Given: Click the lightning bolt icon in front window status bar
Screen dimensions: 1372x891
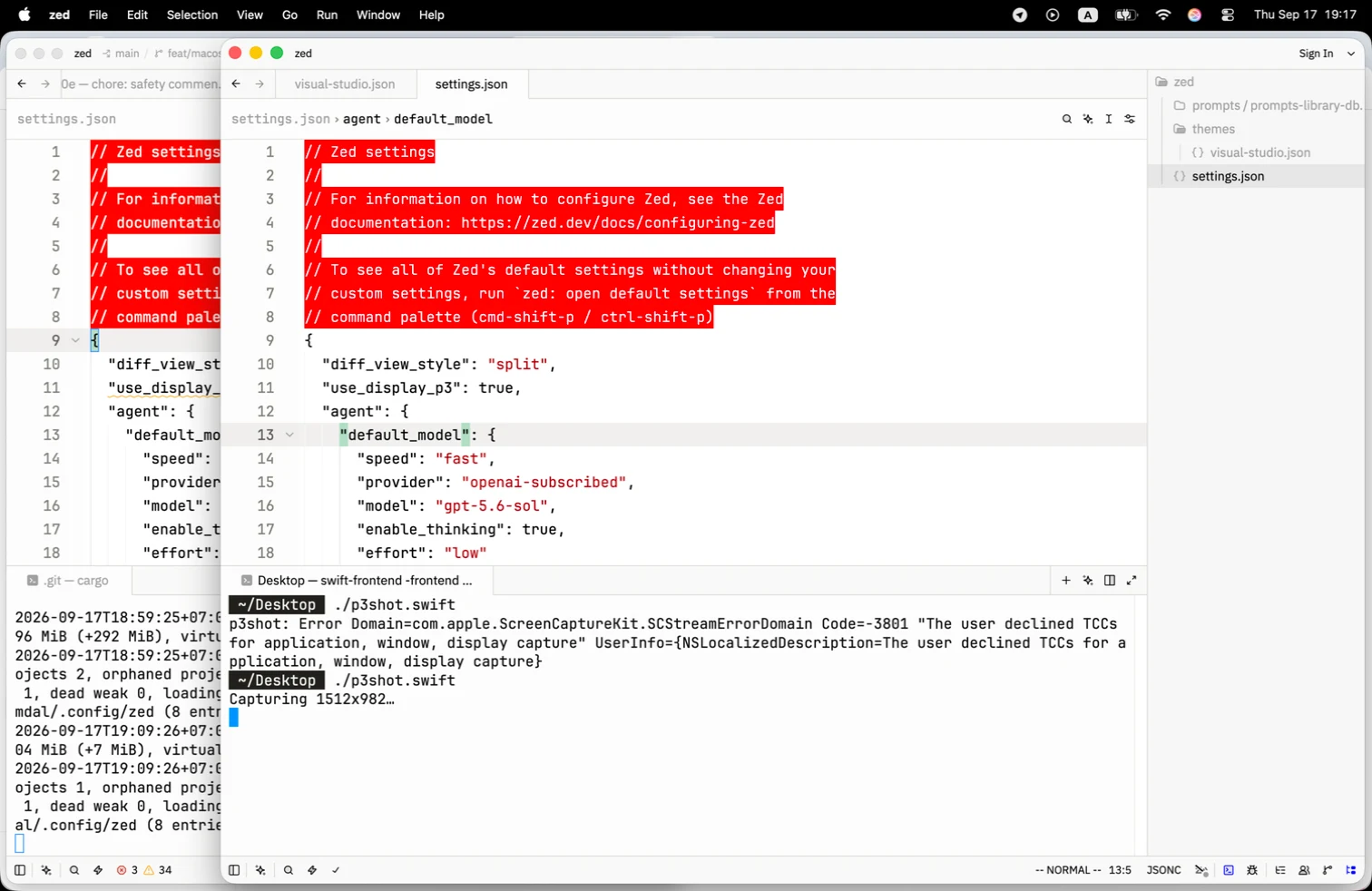Looking at the screenshot, I should (312, 870).
